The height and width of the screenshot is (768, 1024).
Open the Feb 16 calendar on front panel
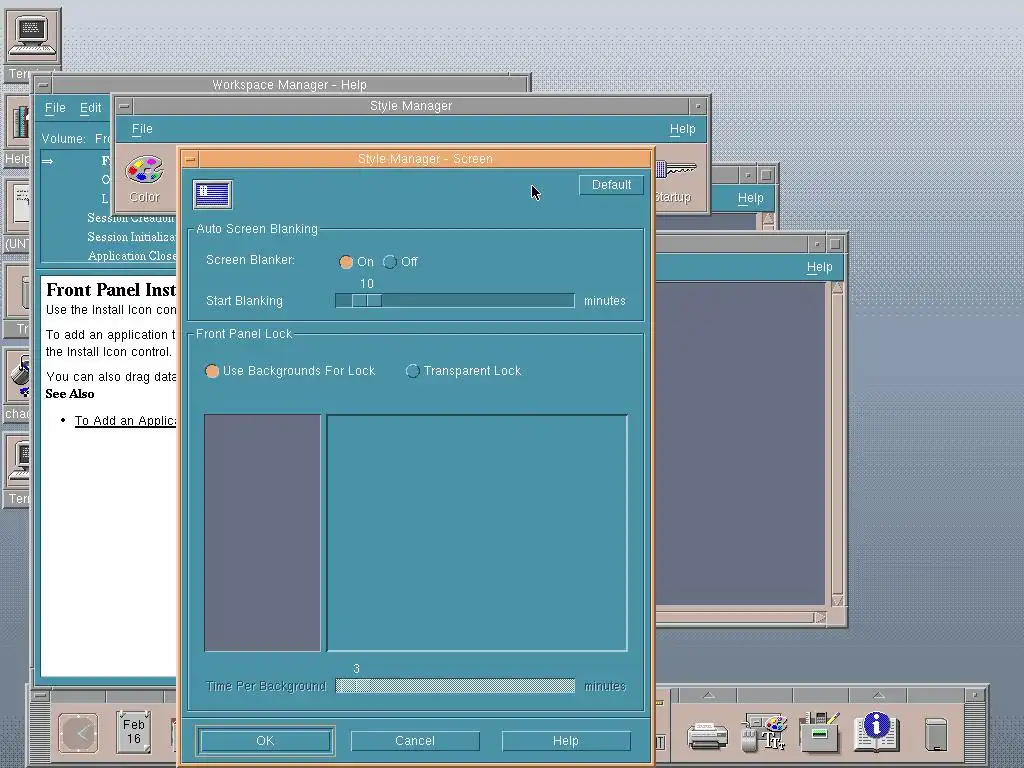[134, 731]
